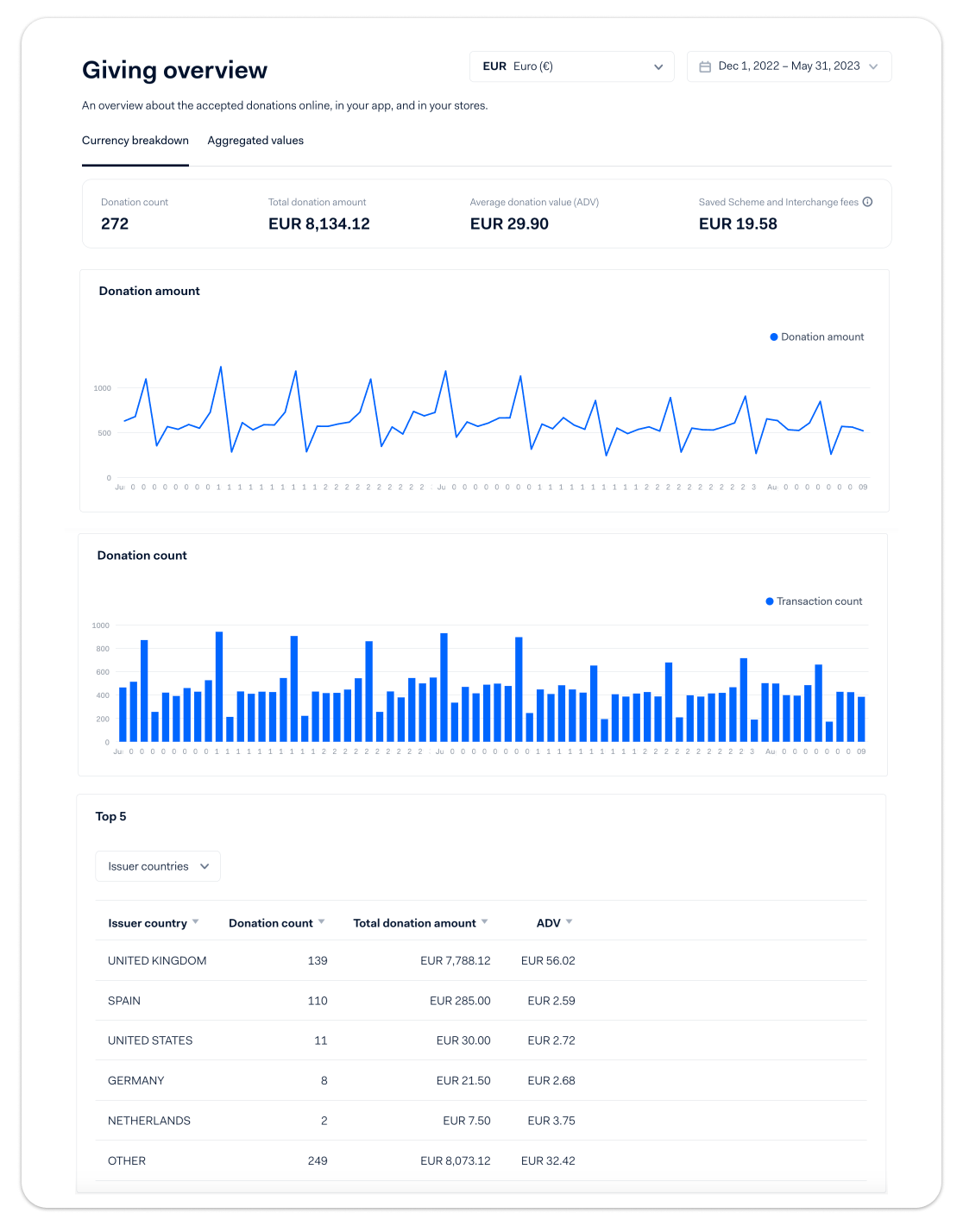Click the EUR 32.42 ADV cell
The height and width of the screenshot is (1232, 963).
pyautogui.click(x=548, y=1161)
